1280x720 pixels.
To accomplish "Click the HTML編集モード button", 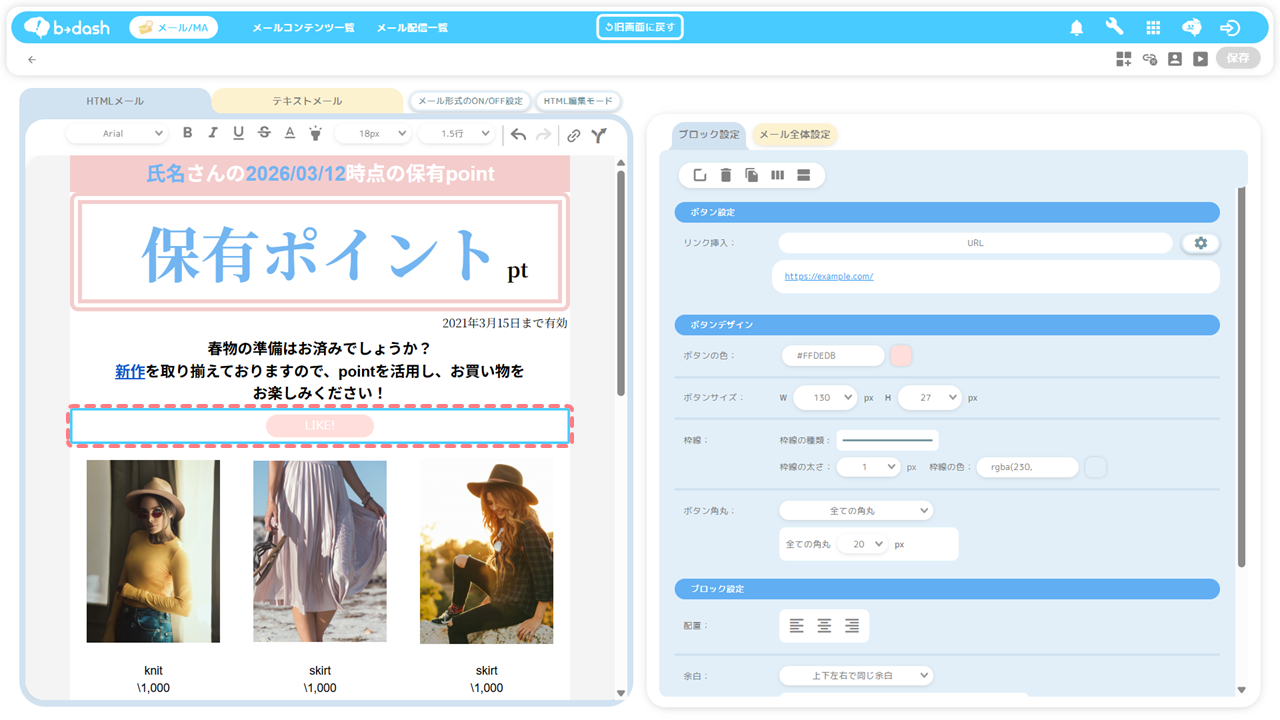I will (578, 101).
